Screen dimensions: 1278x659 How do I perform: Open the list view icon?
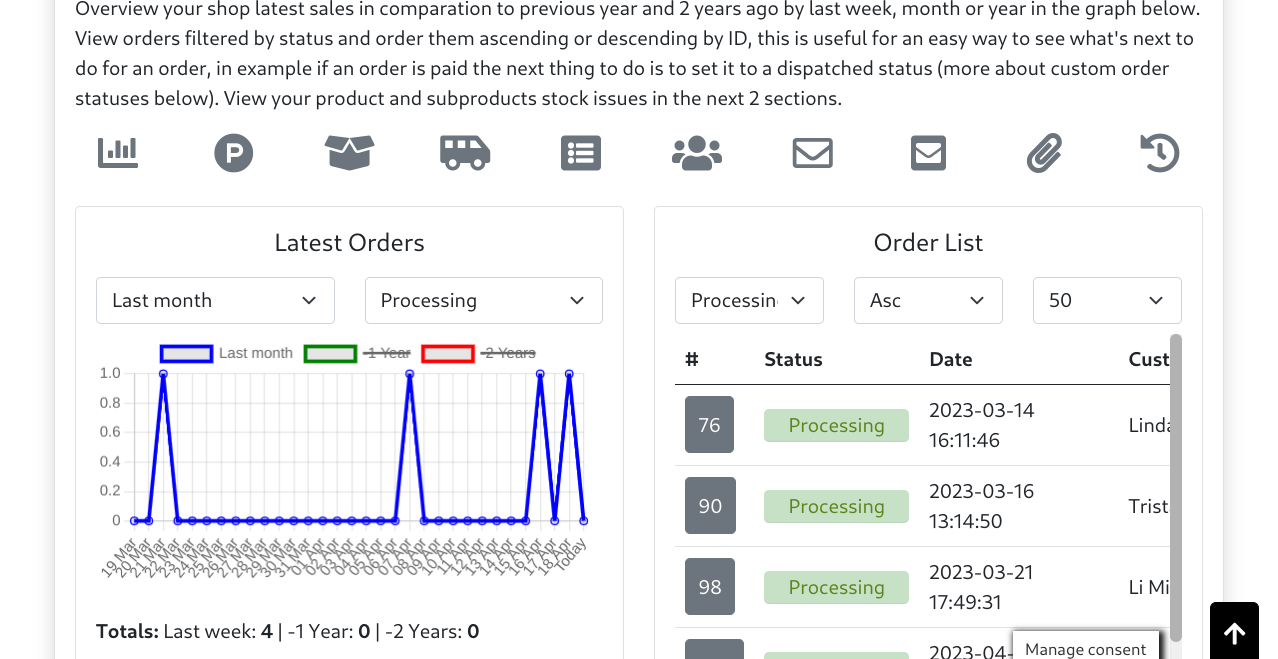click(581, 153)
